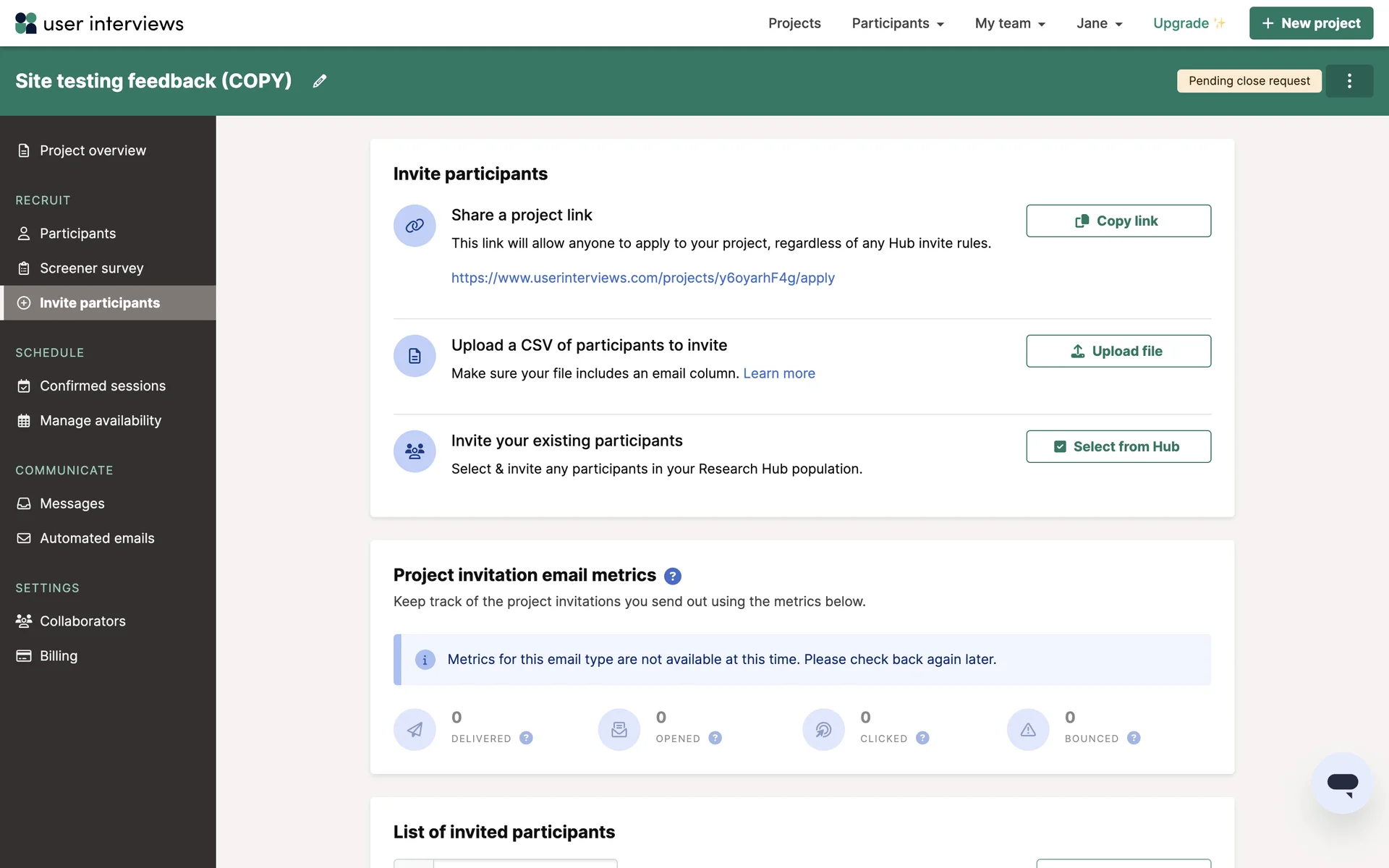1389x868 pixels.
Task: Go to Screener survey in sidebar
Action: pos(91,268)
